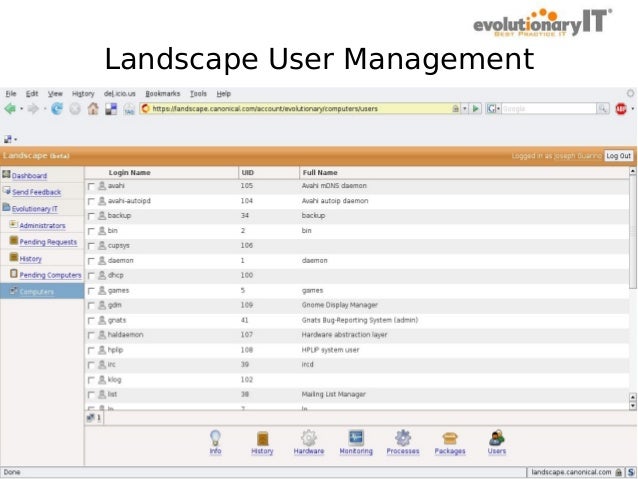The height and width of the screenshot is (479, 638).
Task: Click the Send Feedback sidebar icon
Action: point(7,190)
